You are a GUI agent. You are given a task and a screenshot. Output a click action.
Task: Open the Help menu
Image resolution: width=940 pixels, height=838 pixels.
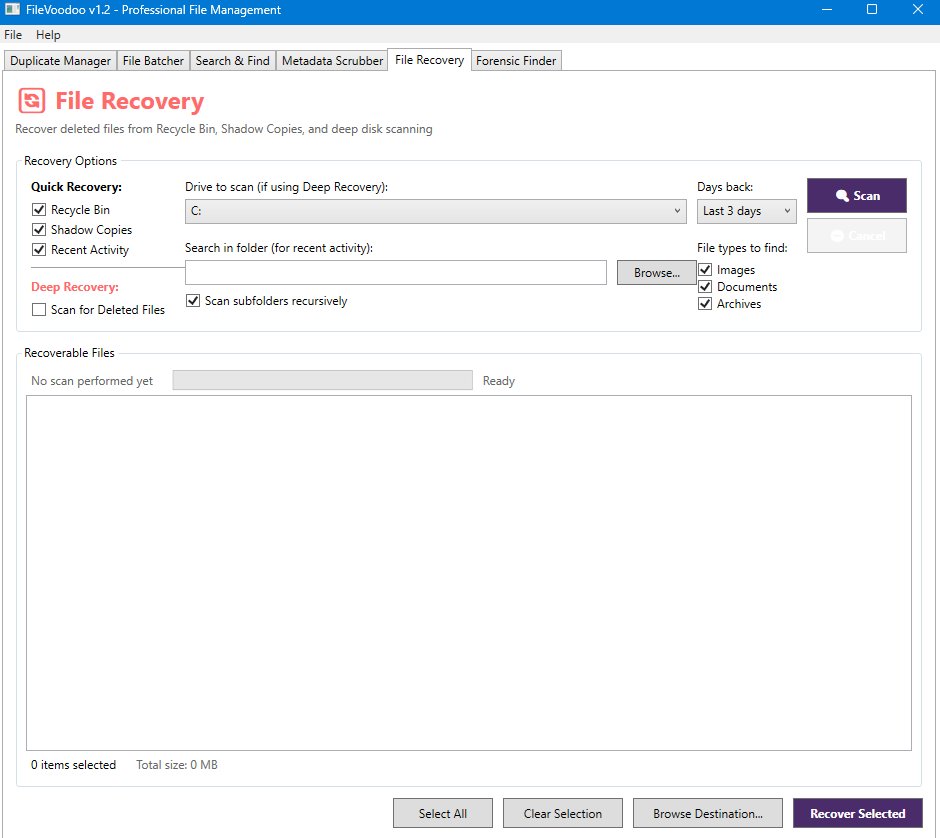pyautogui.click(x=48, y=35)
